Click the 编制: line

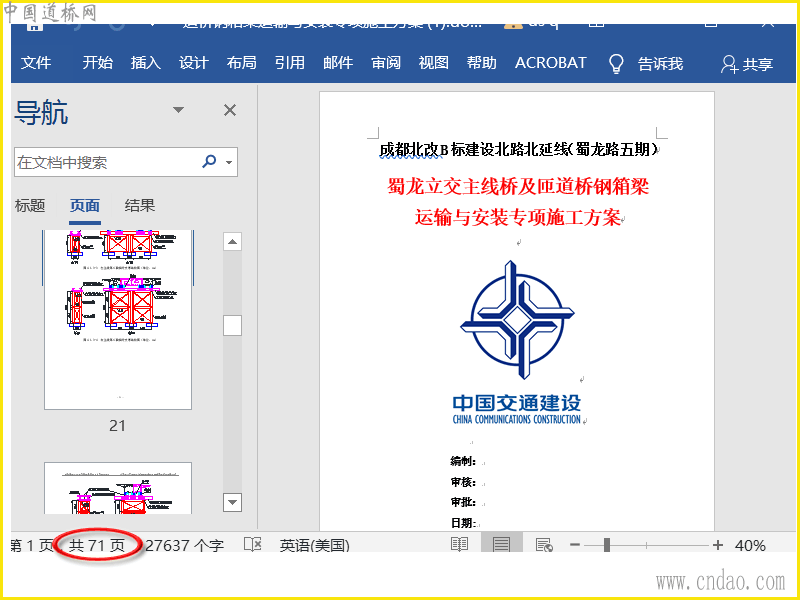coord(463,462)
